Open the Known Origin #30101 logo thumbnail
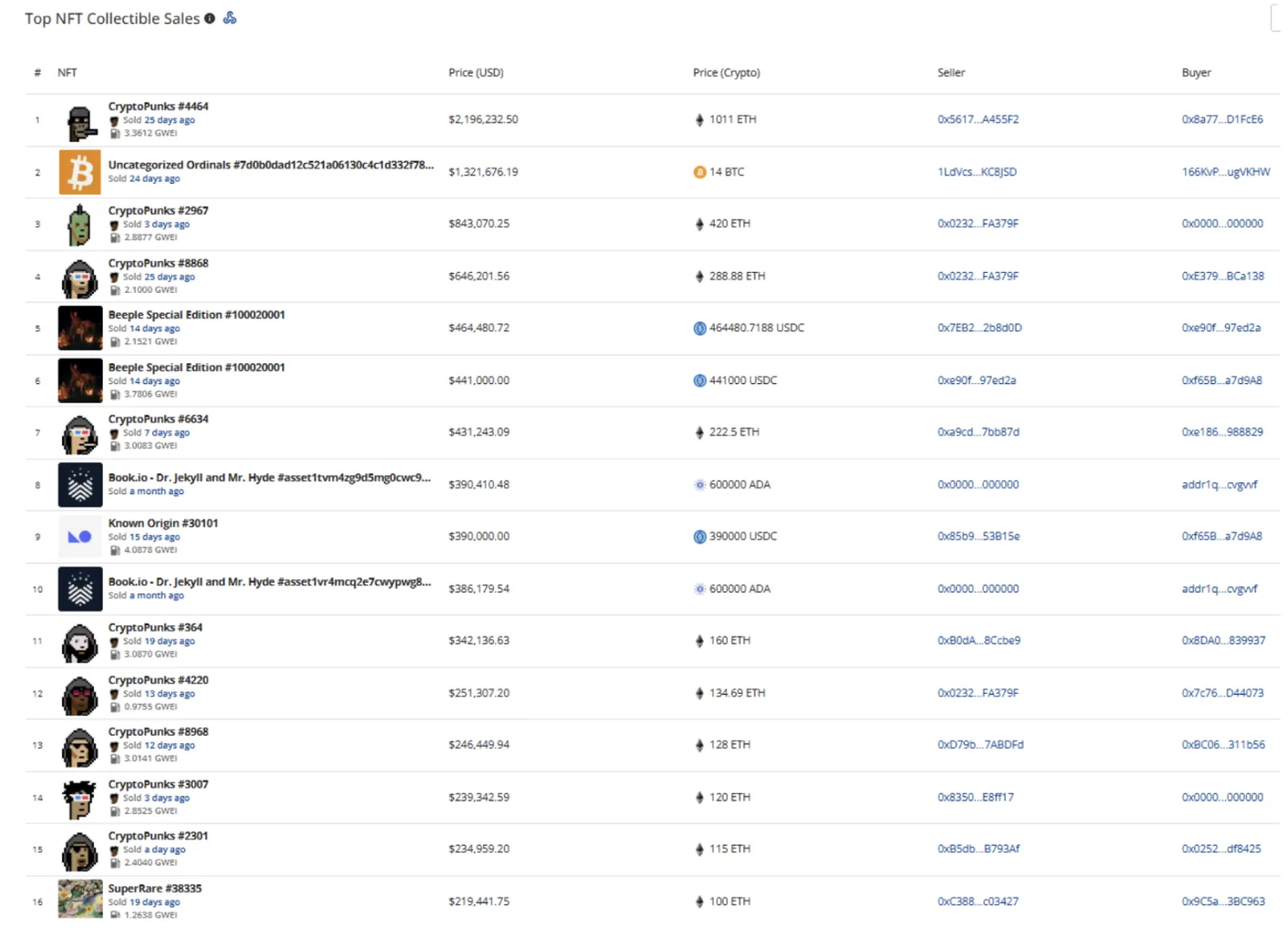 (x=80, y=536)
